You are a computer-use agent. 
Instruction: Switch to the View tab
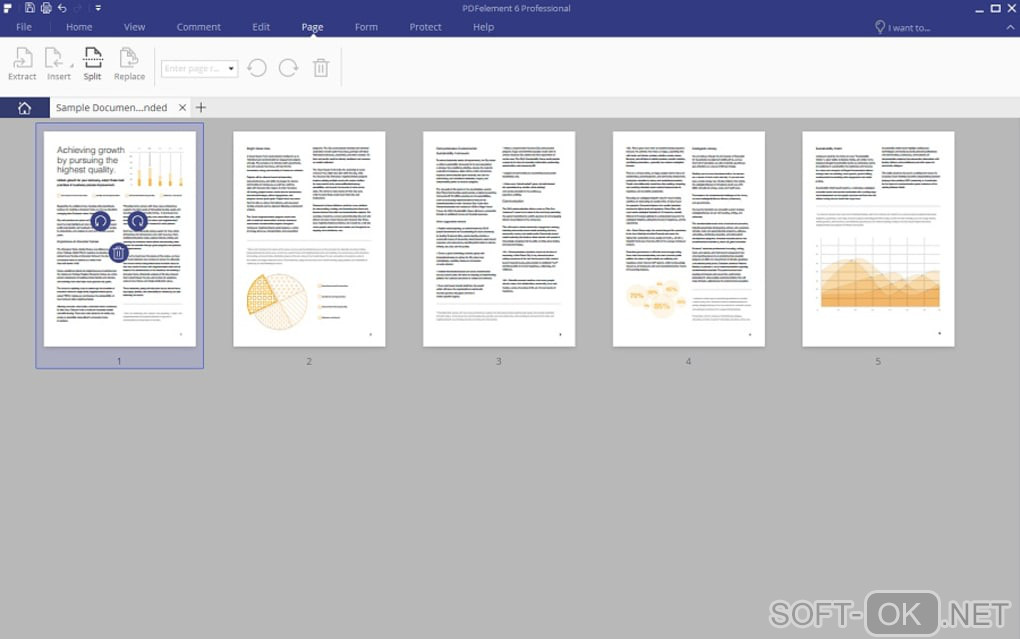135,27
